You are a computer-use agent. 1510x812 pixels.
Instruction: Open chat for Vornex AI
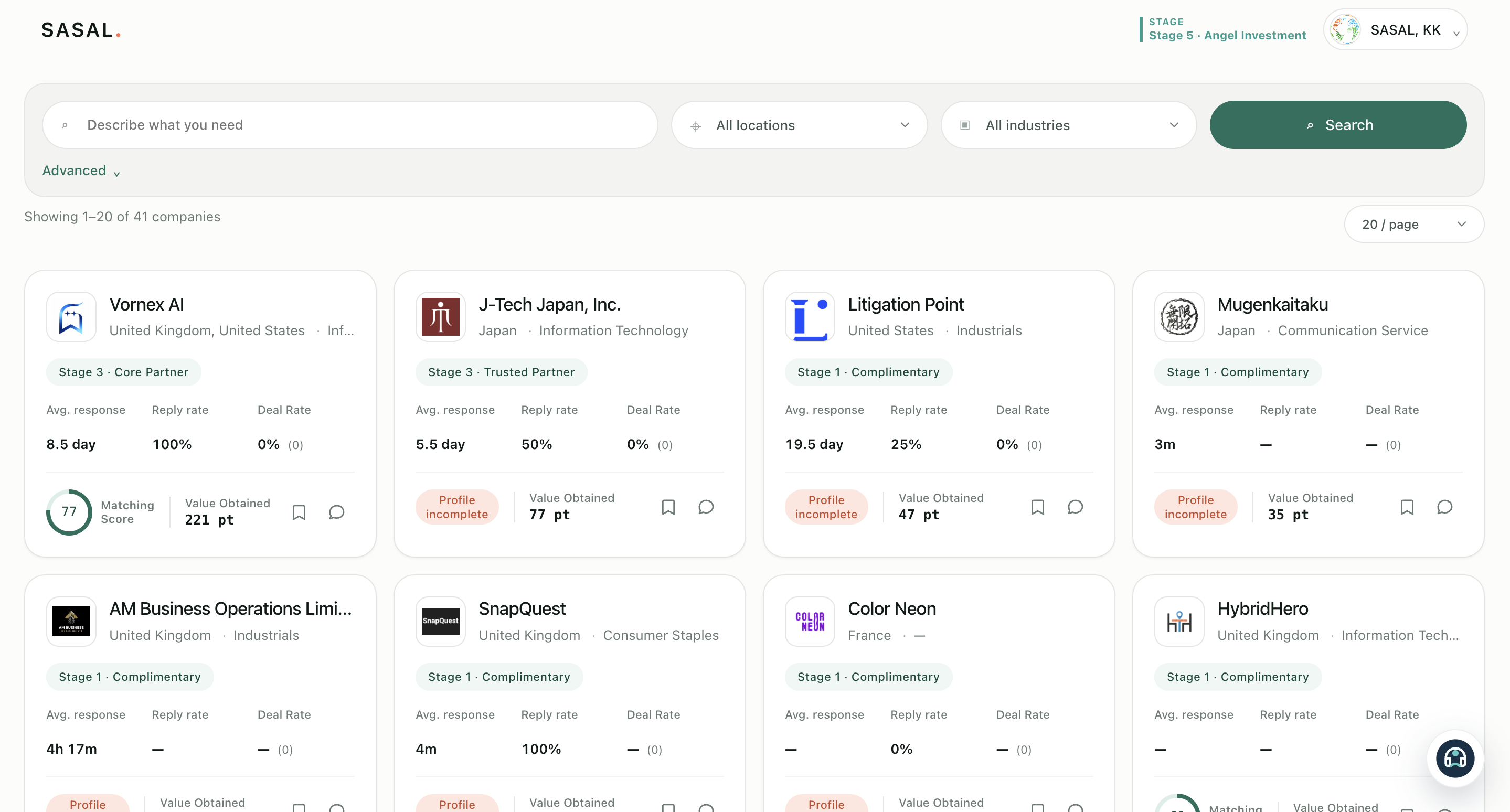click(x=336, y=512)
